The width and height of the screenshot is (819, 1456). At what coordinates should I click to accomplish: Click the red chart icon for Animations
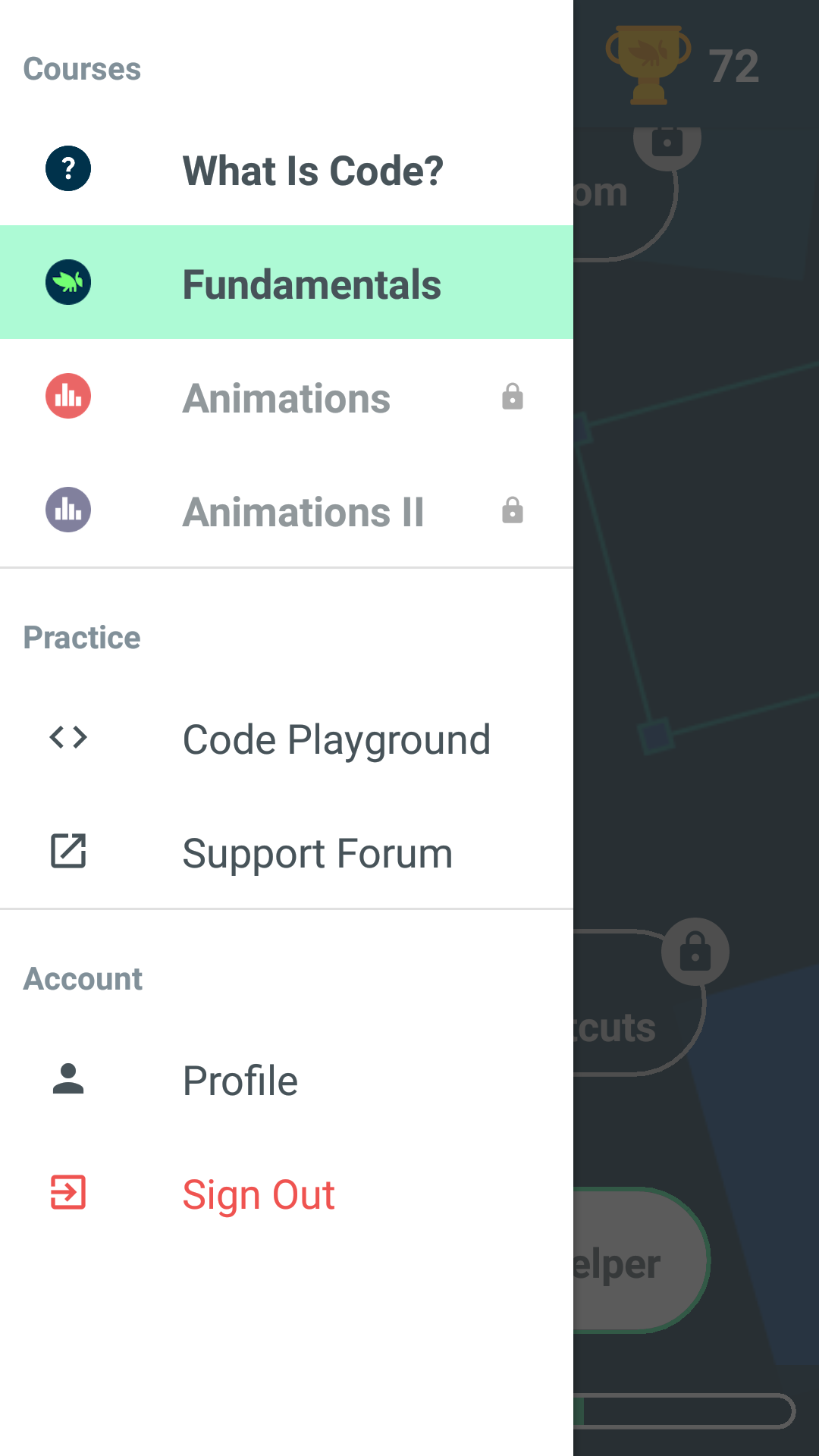click(68, 396)
